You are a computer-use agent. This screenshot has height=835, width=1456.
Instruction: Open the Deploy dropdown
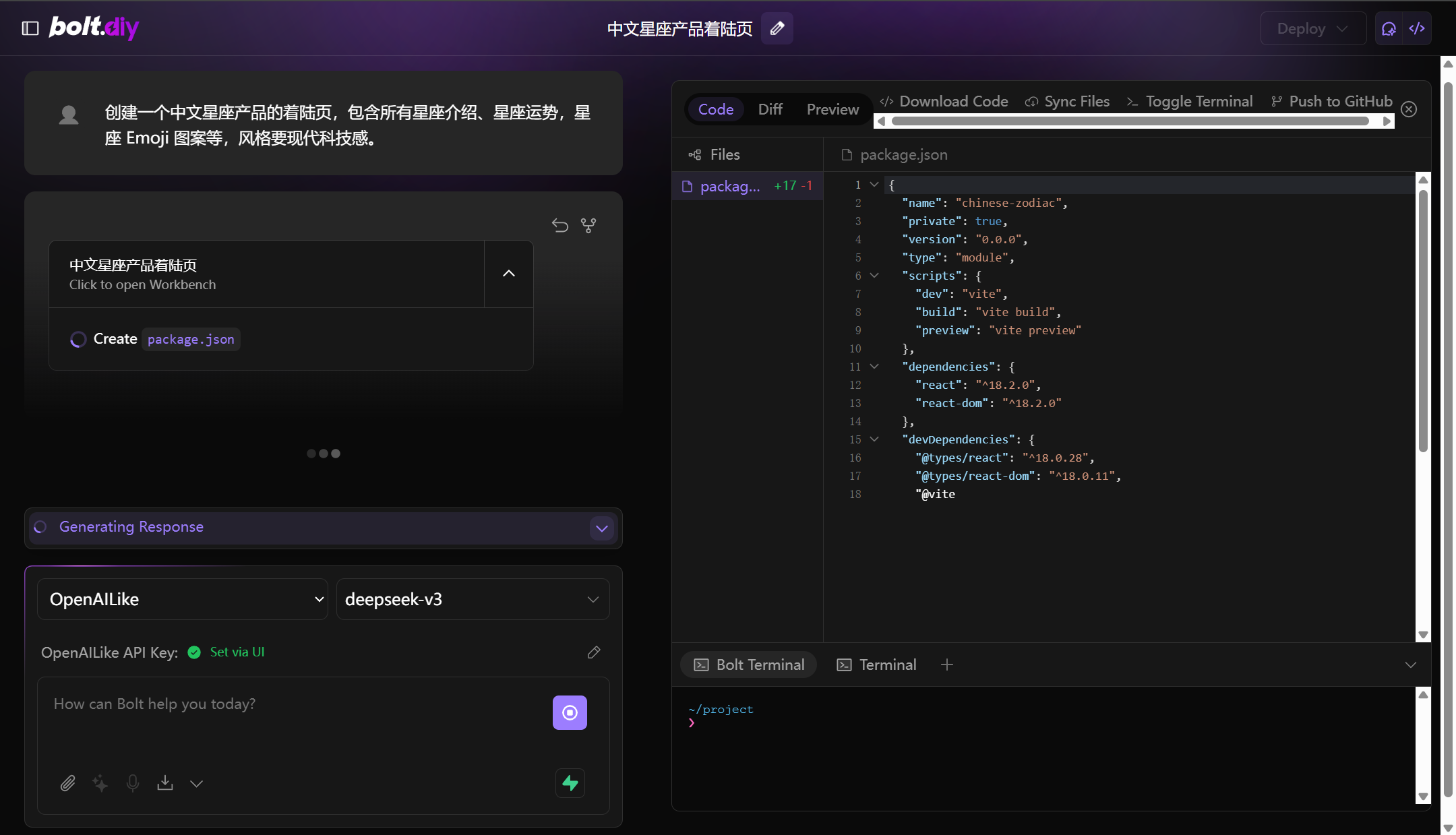pyautogui.click(x=1313, y=28)
